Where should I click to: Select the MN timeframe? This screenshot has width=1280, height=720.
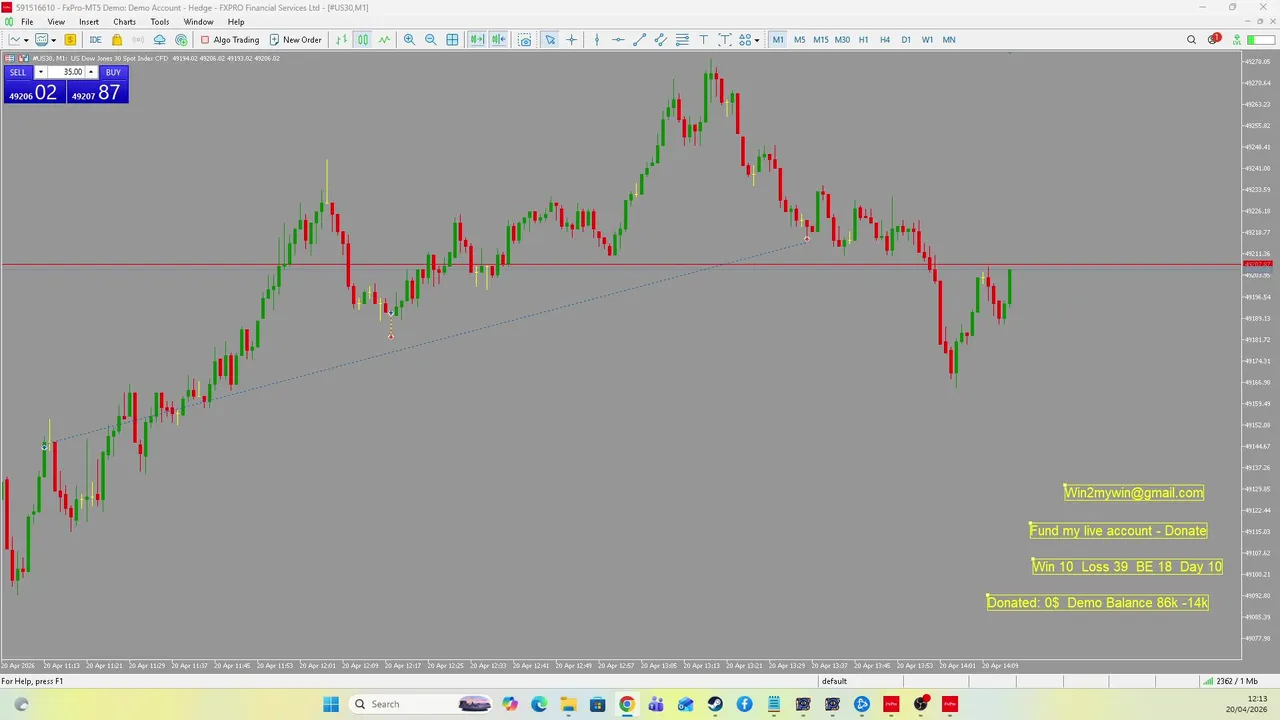949,40
